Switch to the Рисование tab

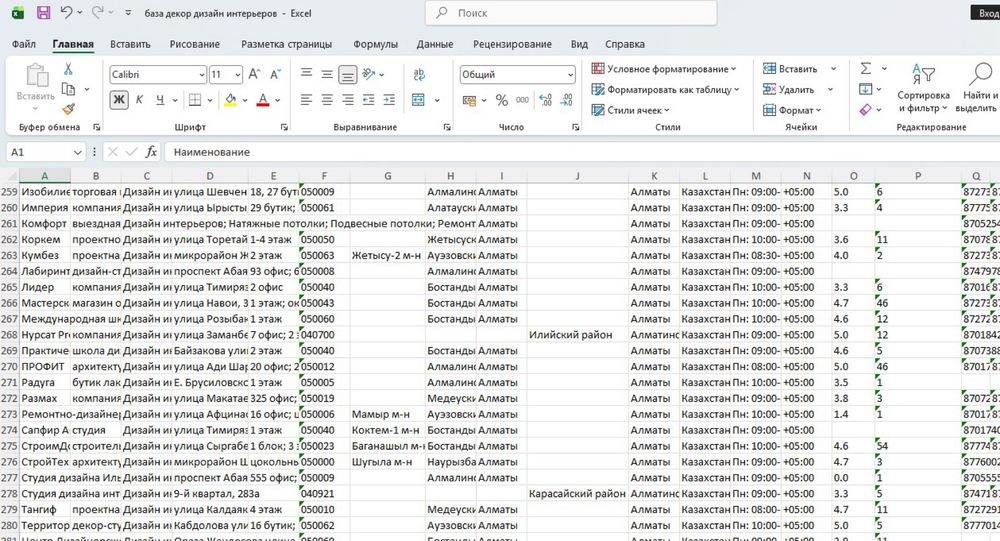pos(195,44)
